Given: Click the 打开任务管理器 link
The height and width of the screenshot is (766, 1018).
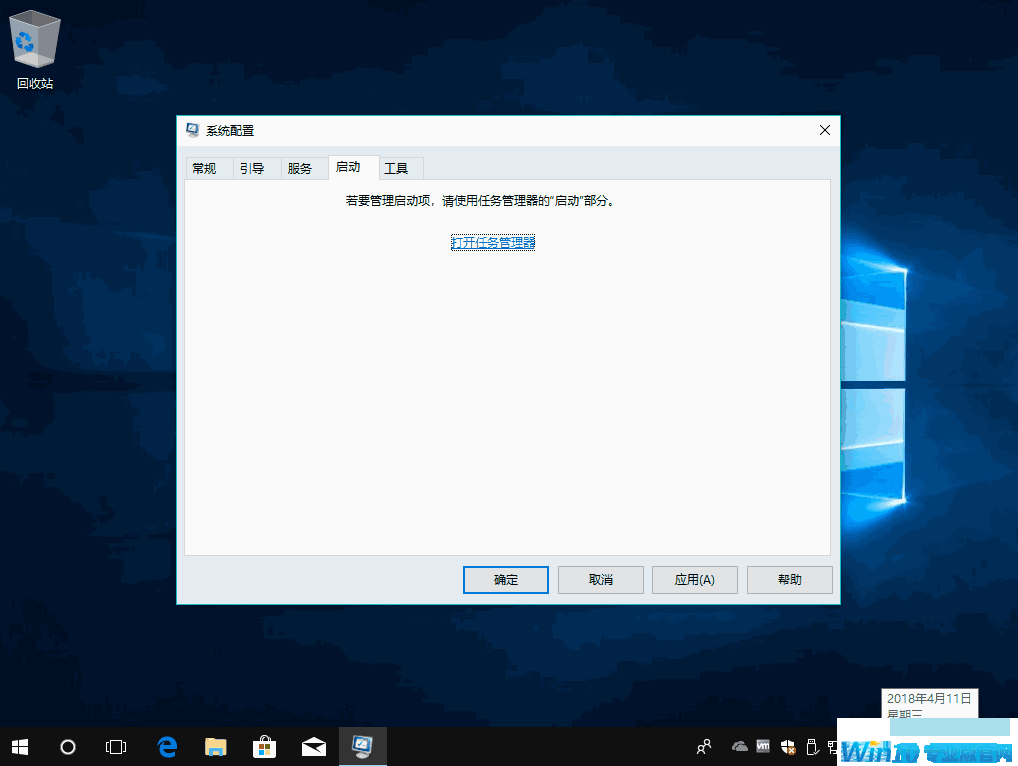Looking at the screenshot, I should [493, 243].
